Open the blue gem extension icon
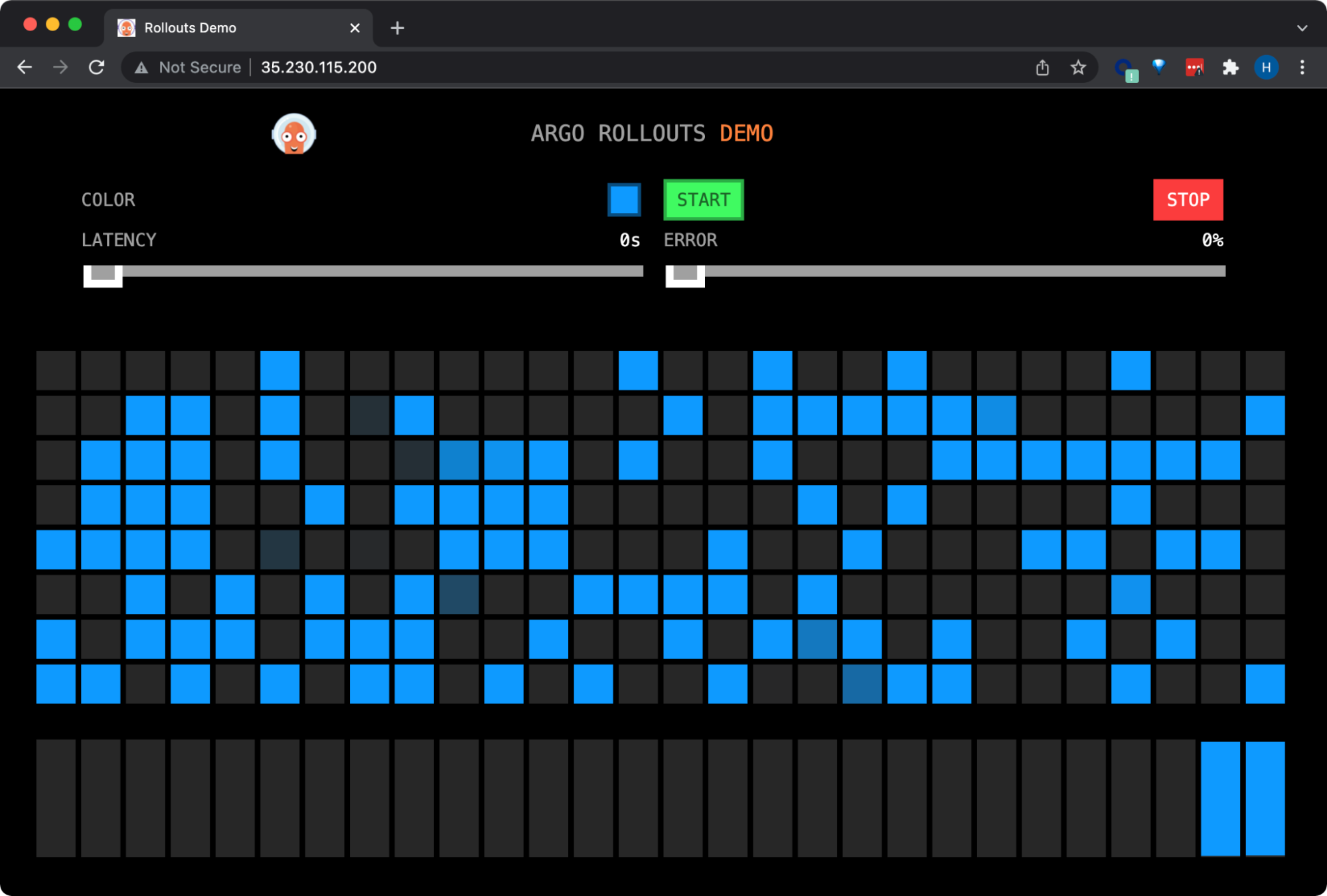 click(1159, 66)
